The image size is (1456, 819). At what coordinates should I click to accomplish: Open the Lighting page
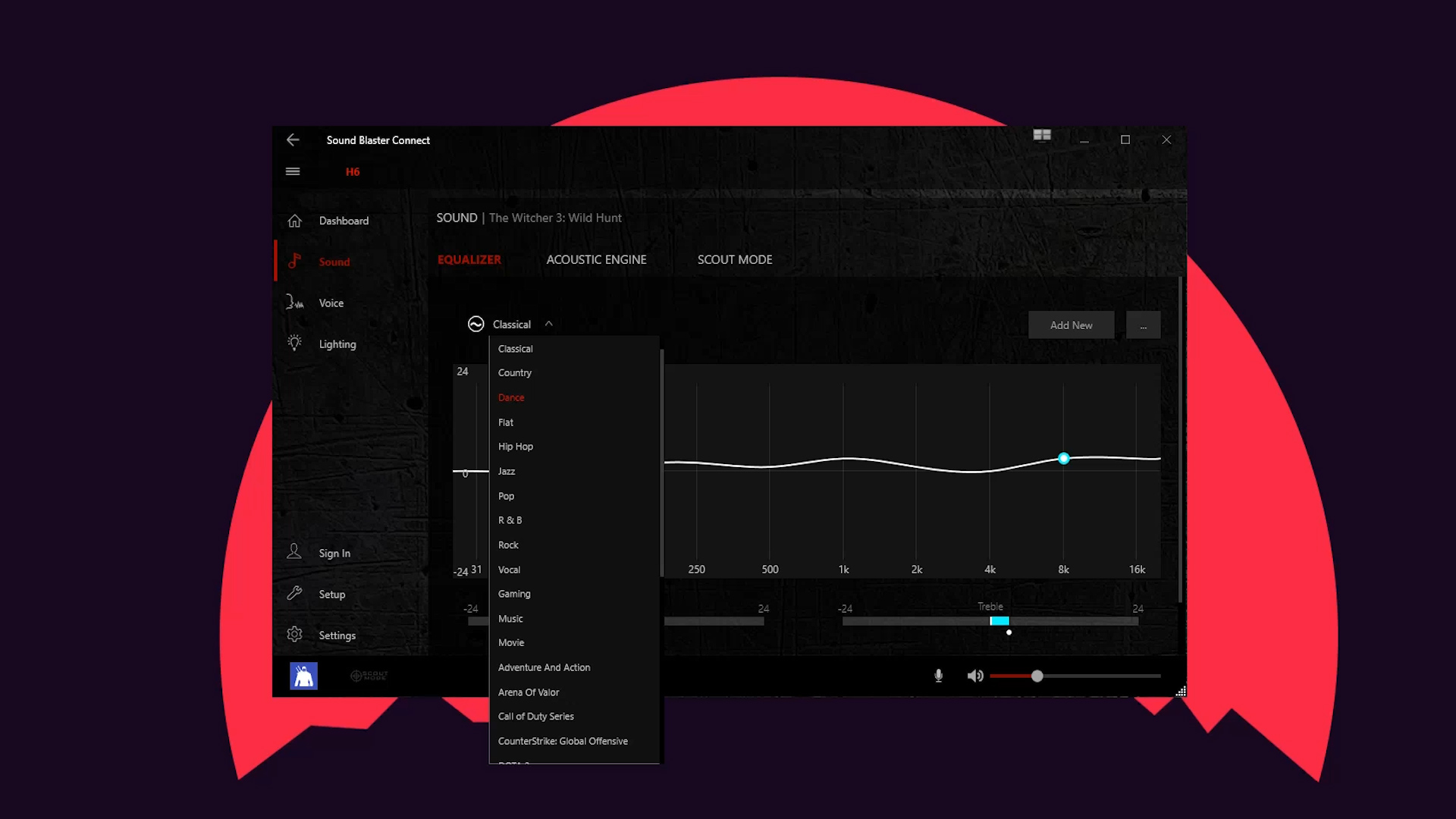(x=337, y=344)
